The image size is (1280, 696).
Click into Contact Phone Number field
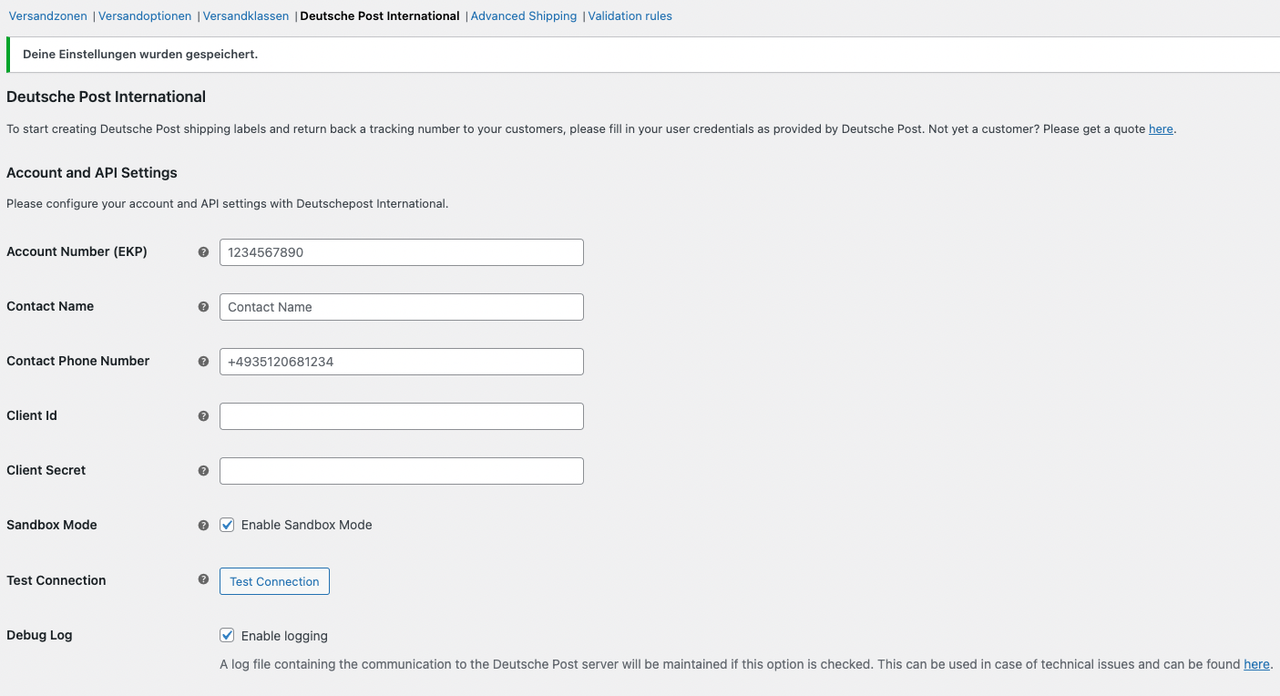pyautogui.click(x=402, y=362)
